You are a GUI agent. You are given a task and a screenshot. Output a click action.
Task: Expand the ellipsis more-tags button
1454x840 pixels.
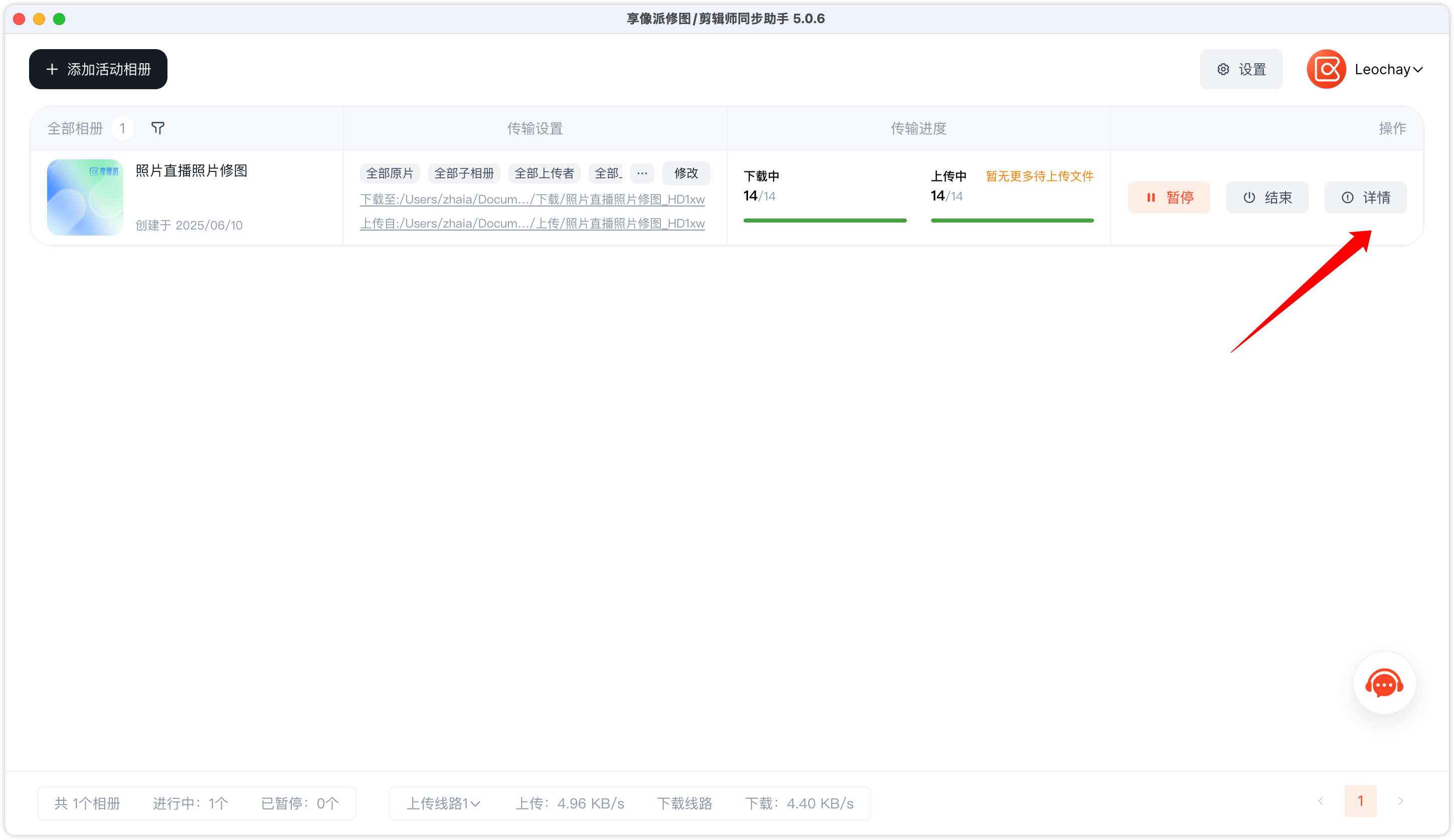642,173
